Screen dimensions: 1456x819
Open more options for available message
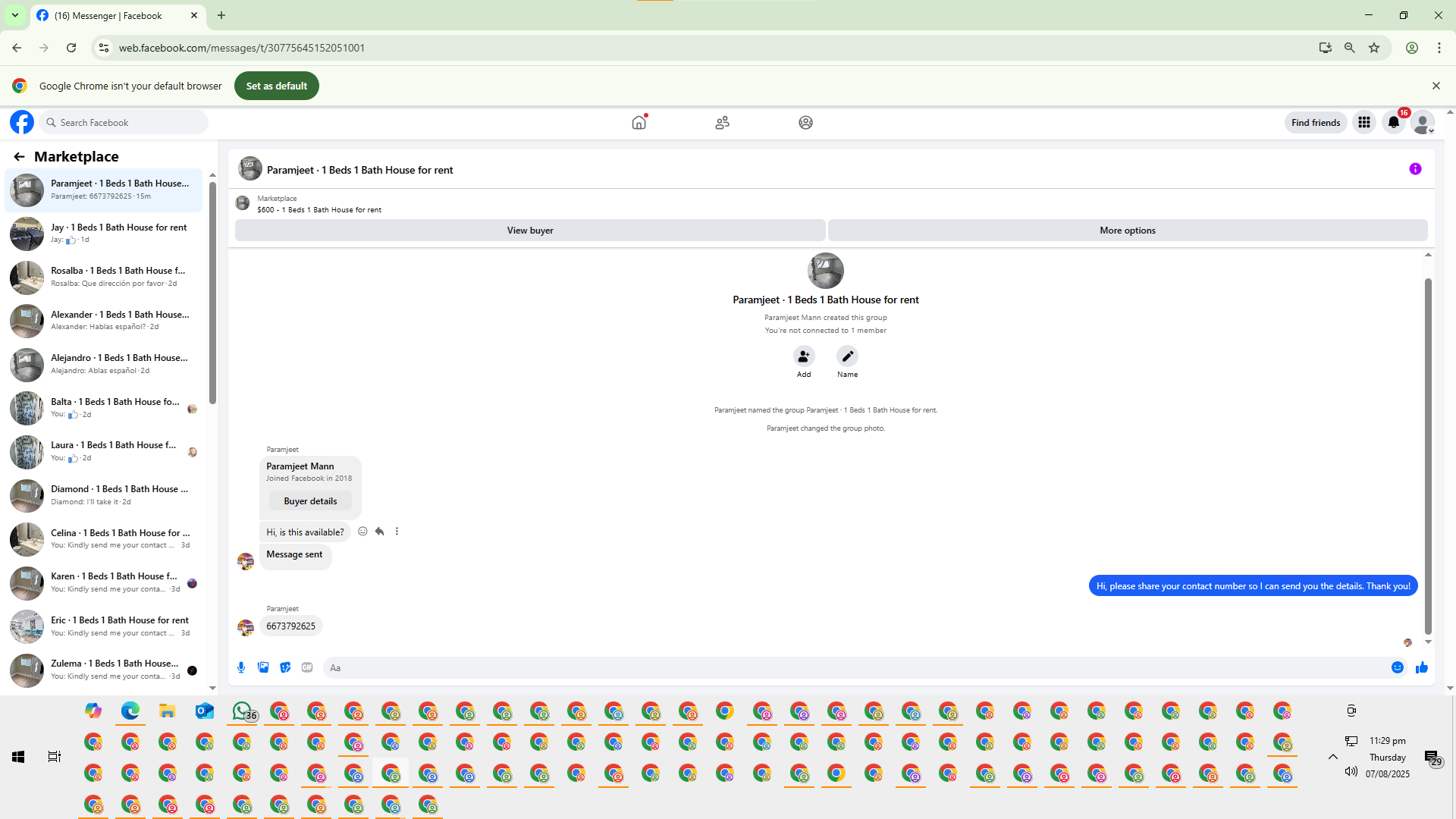tap(397, 532)
